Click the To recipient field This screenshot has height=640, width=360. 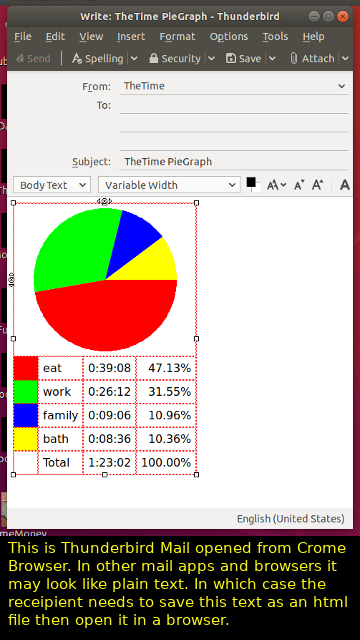coord(234,105)
